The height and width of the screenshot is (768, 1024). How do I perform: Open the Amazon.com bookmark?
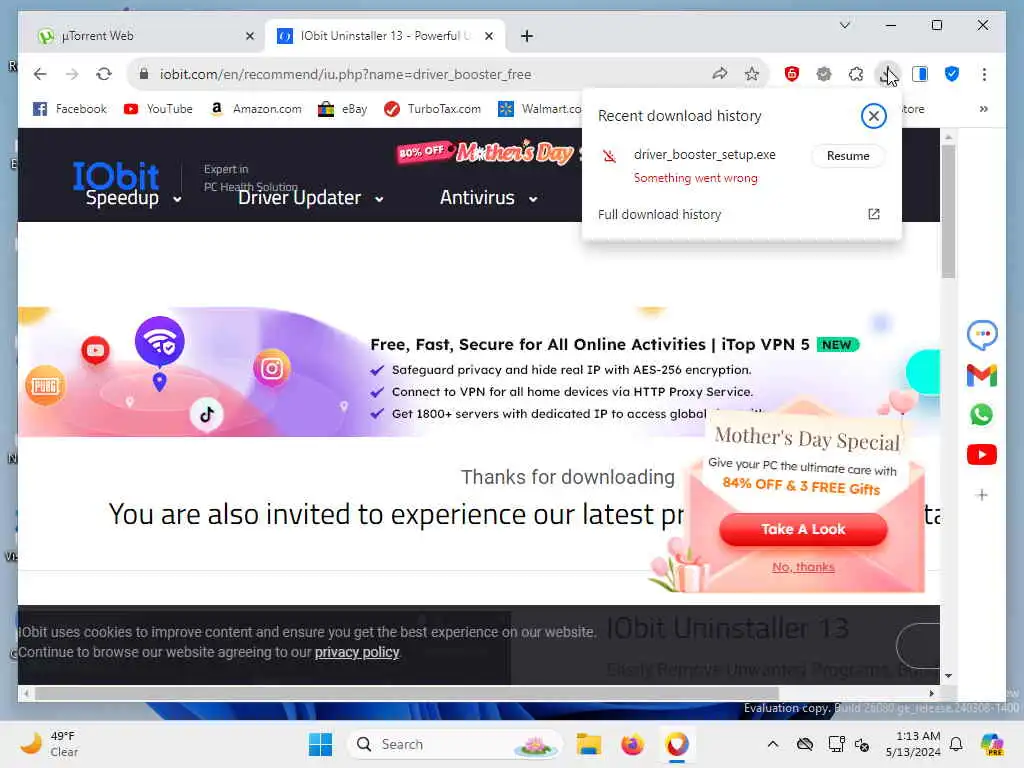pyautogui.click(x=255, y=109)
